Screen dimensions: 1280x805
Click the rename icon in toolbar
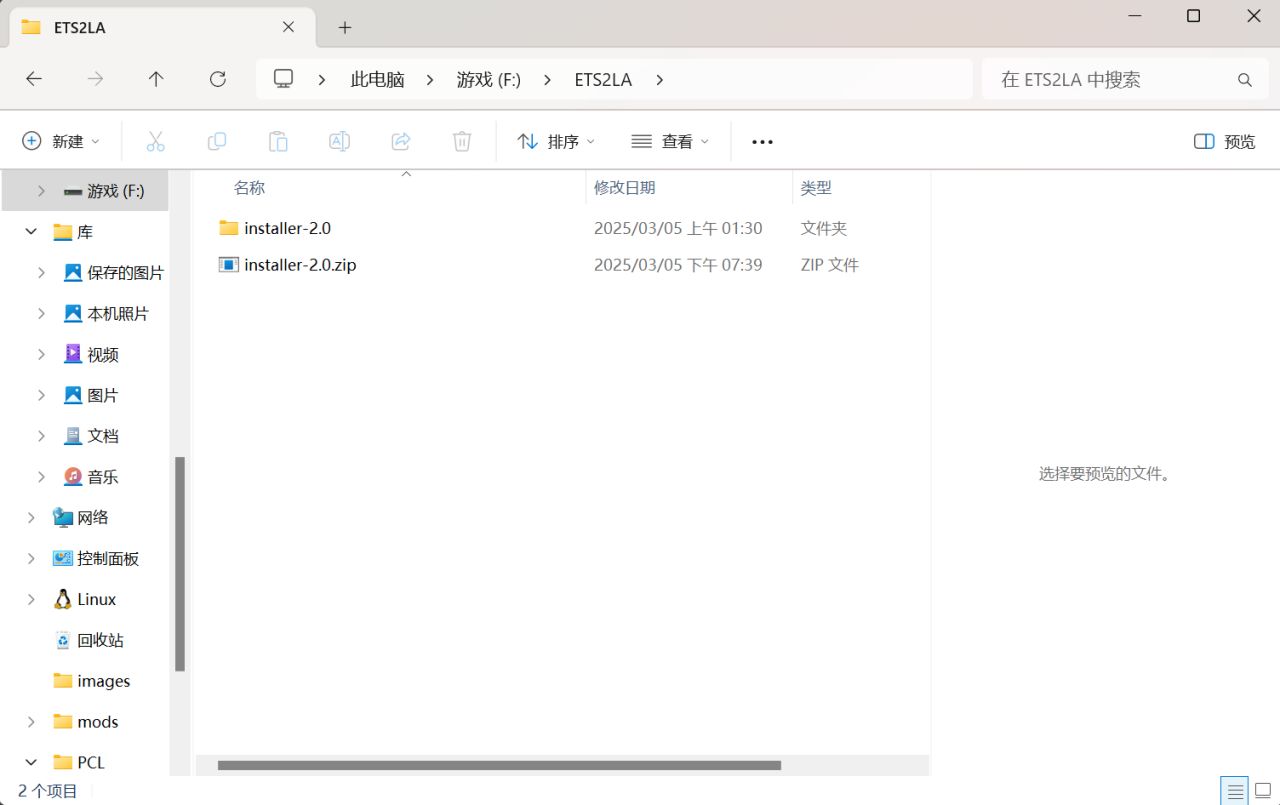tap(340, 142)
